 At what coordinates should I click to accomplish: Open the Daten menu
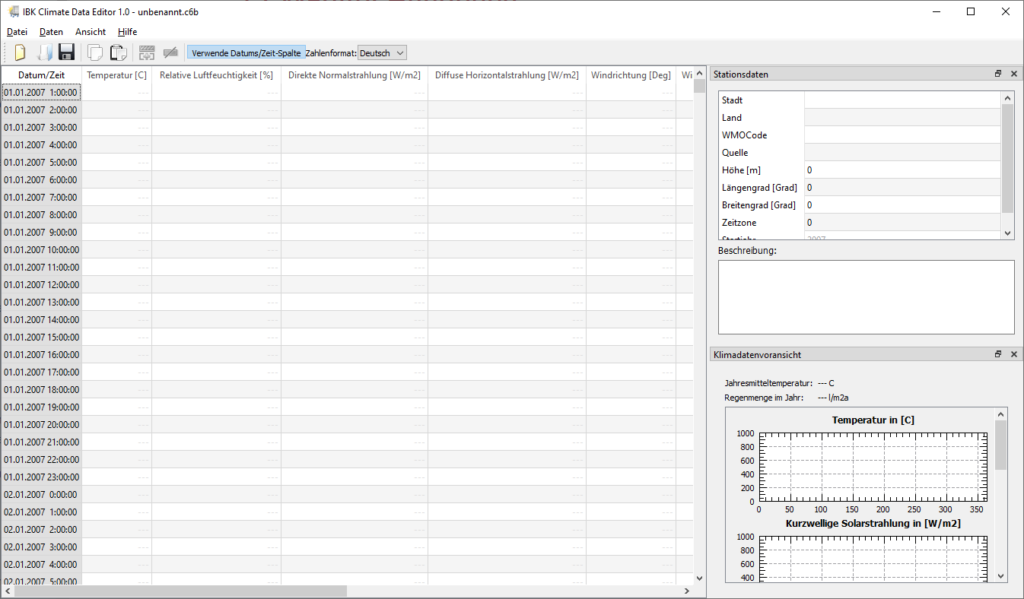point(51,31)
